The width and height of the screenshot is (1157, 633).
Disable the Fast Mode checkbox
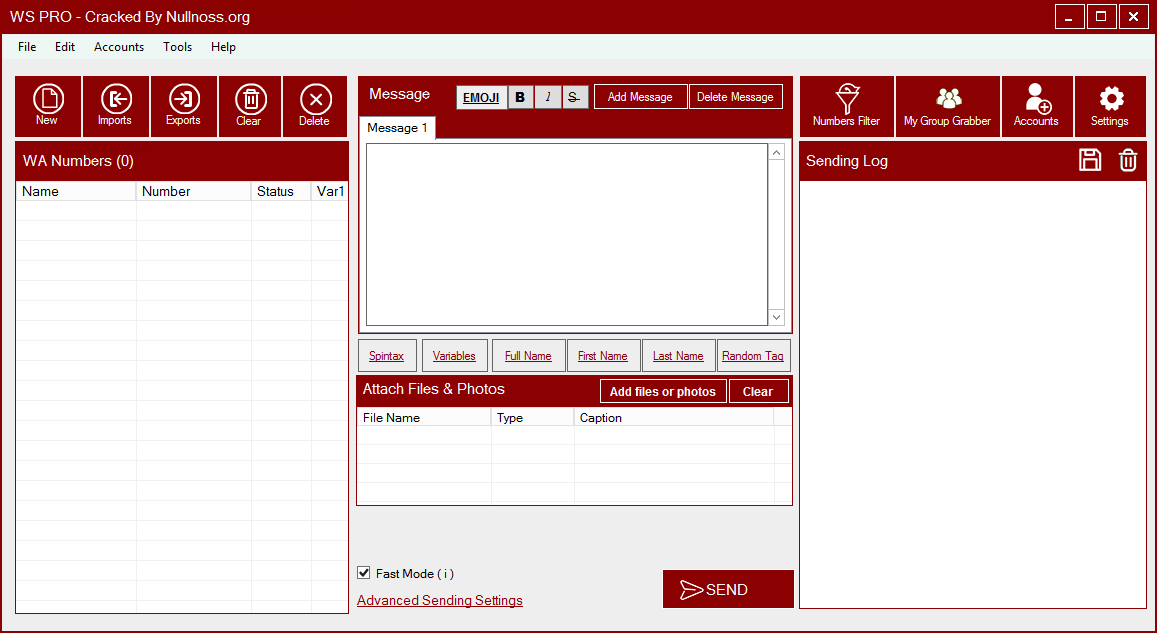(x=364, y=573)
